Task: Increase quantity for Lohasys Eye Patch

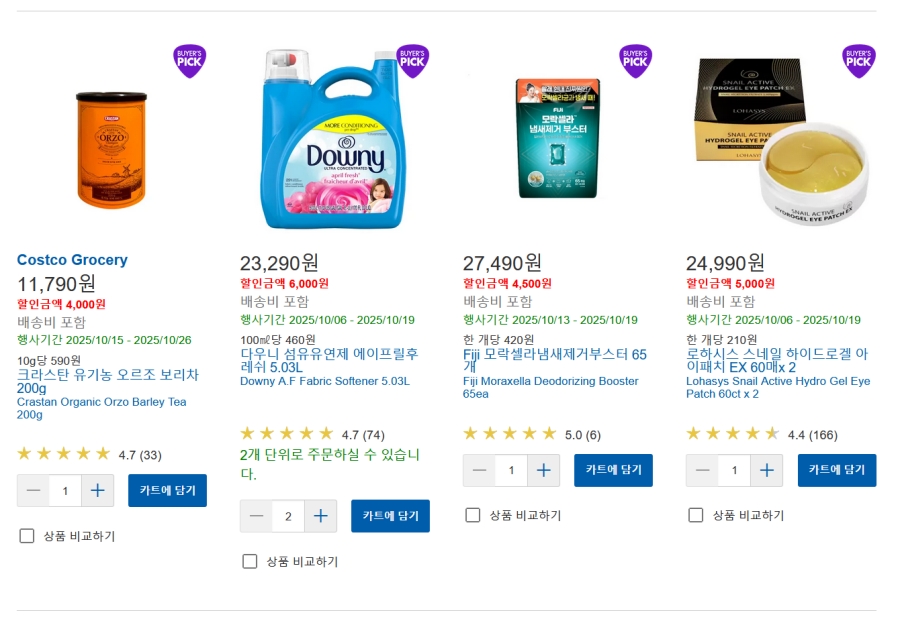Action: pyautogui.click(x=767, y=471)
